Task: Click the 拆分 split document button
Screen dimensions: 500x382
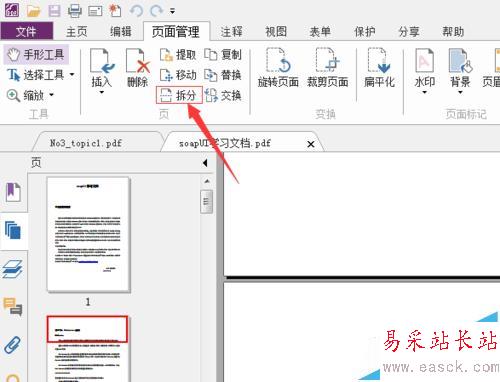Action: click(x=179, y=96)
